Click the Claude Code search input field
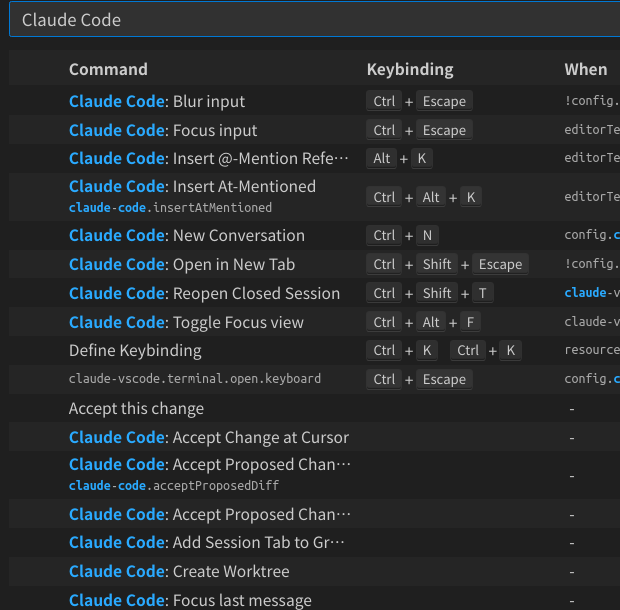The width and height of the screenshot is (620, 610). tap(315, 20)
